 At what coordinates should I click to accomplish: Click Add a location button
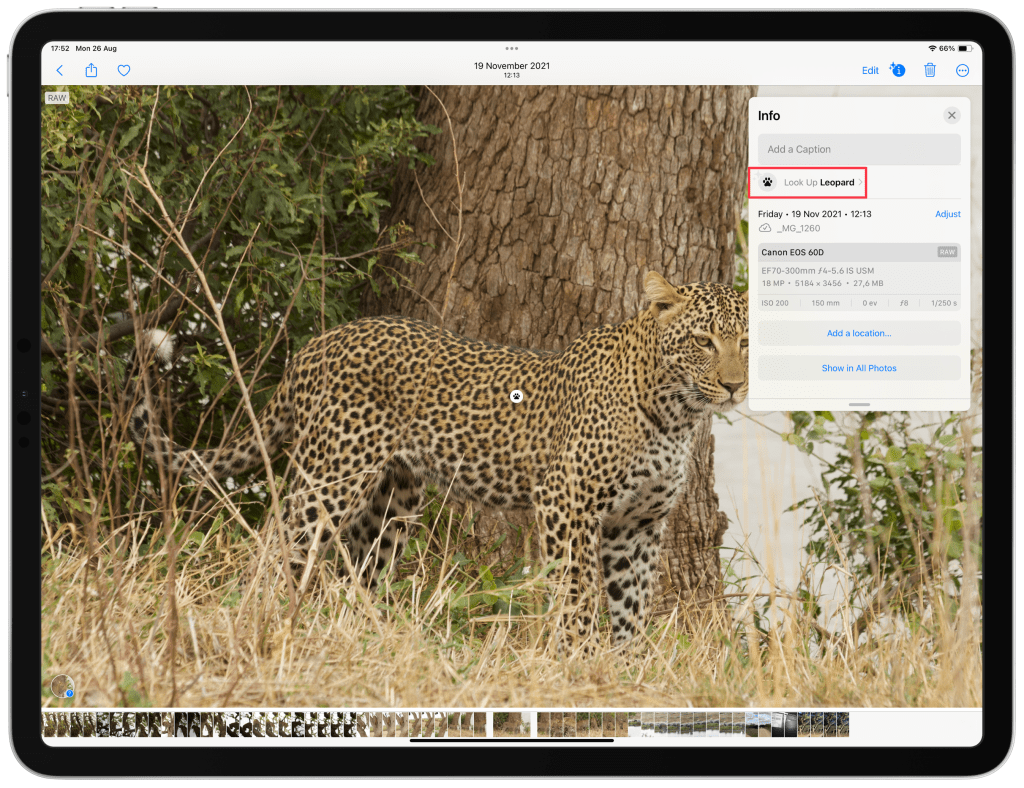pyautogui.click(x=858, y=333)
